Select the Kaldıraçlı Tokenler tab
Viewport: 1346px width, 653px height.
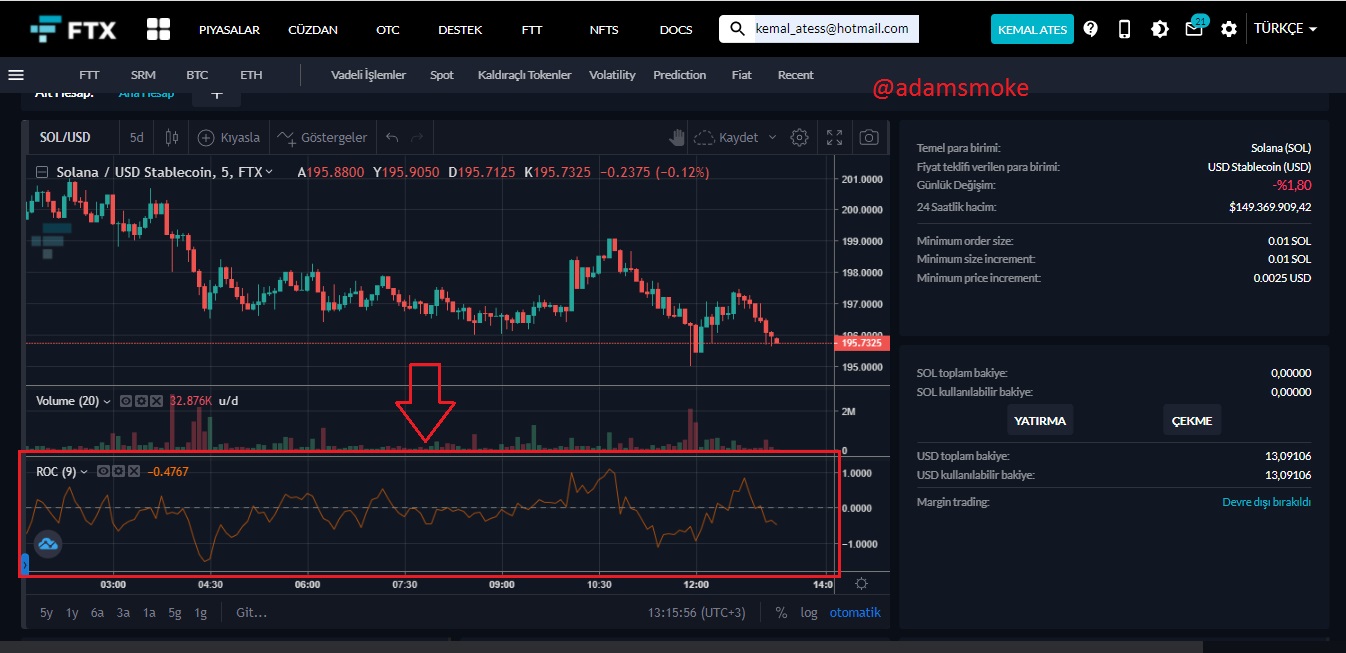pyautogui.click(x=525, y=75)
